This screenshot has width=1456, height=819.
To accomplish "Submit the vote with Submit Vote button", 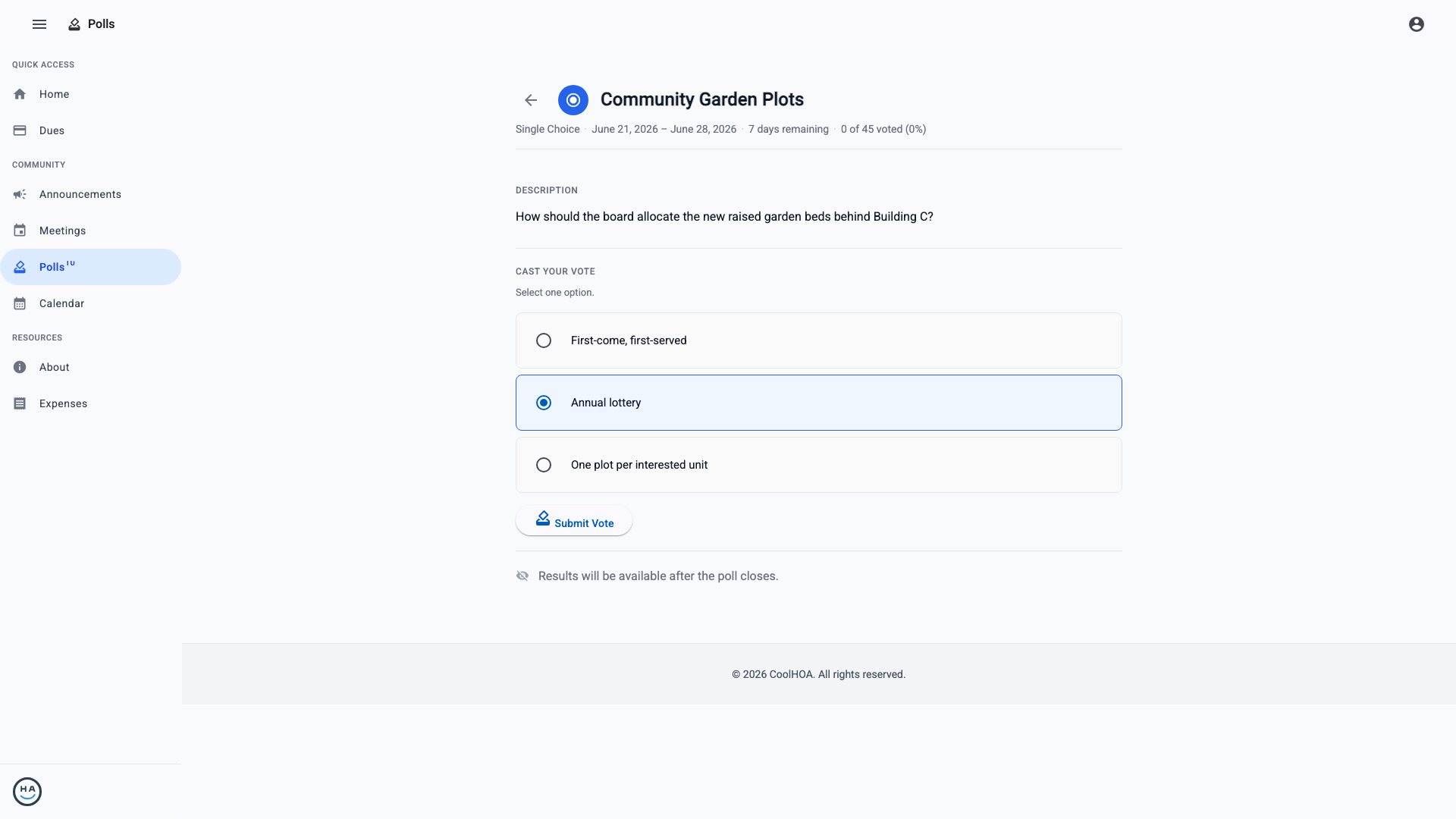I will 574,521.
